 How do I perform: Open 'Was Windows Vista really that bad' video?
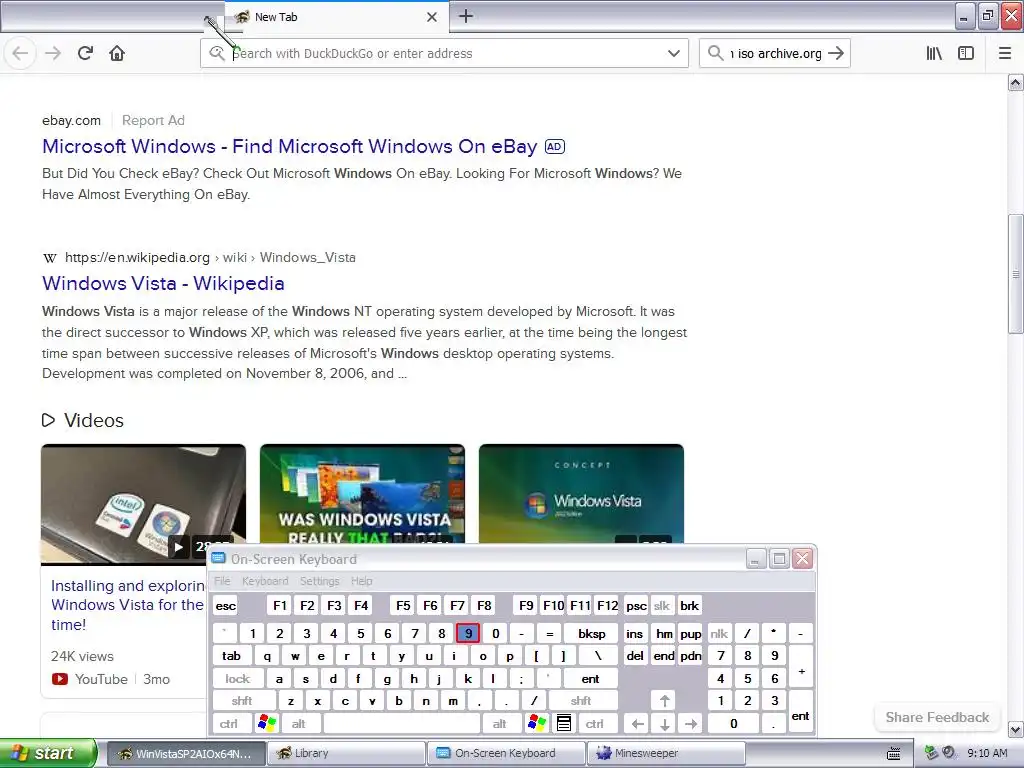pos(362,494)
